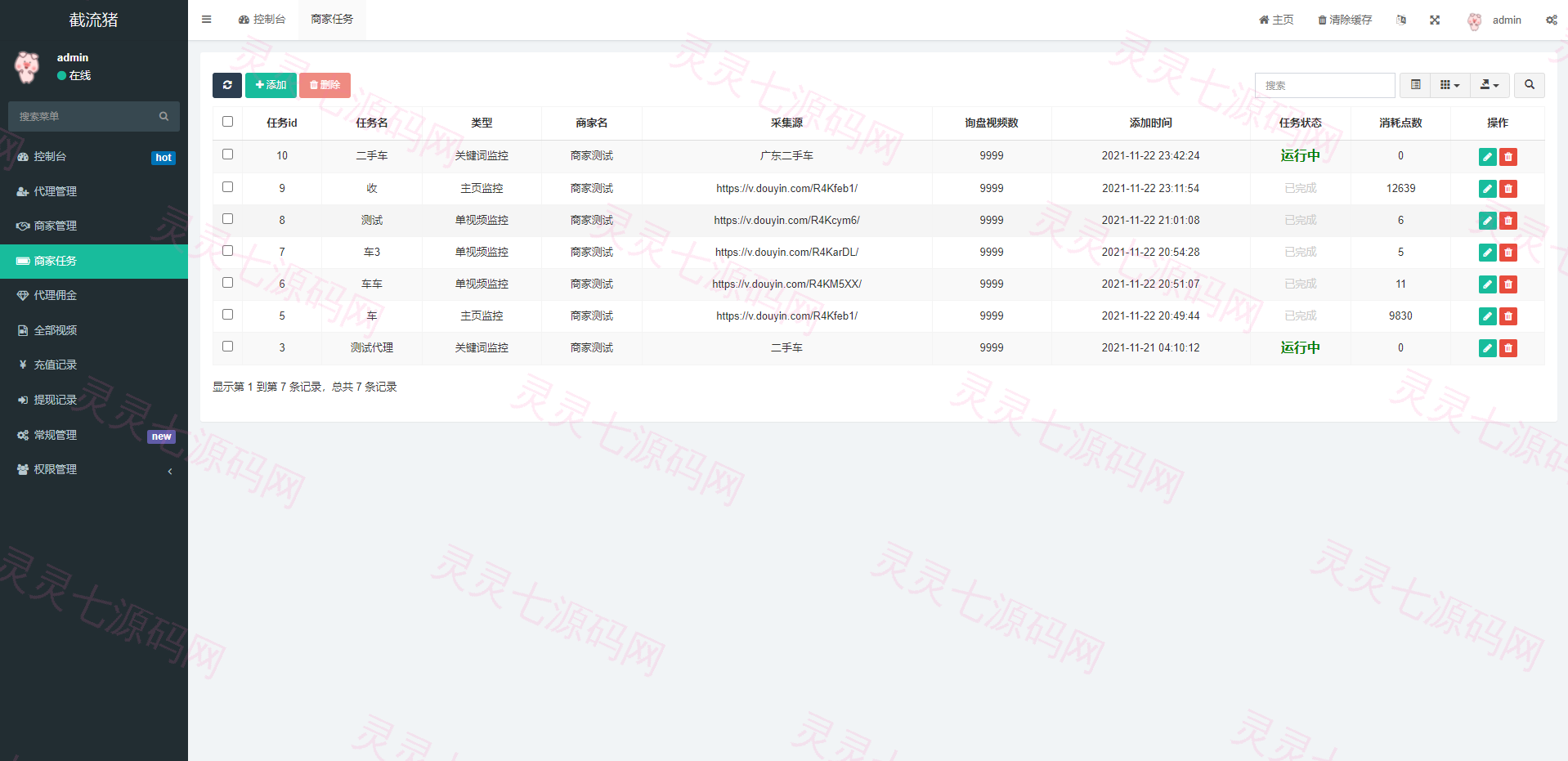Check the checkbox for task id 9
The width and height of the screenshot is (1568, 761).
tap(227, 187)
